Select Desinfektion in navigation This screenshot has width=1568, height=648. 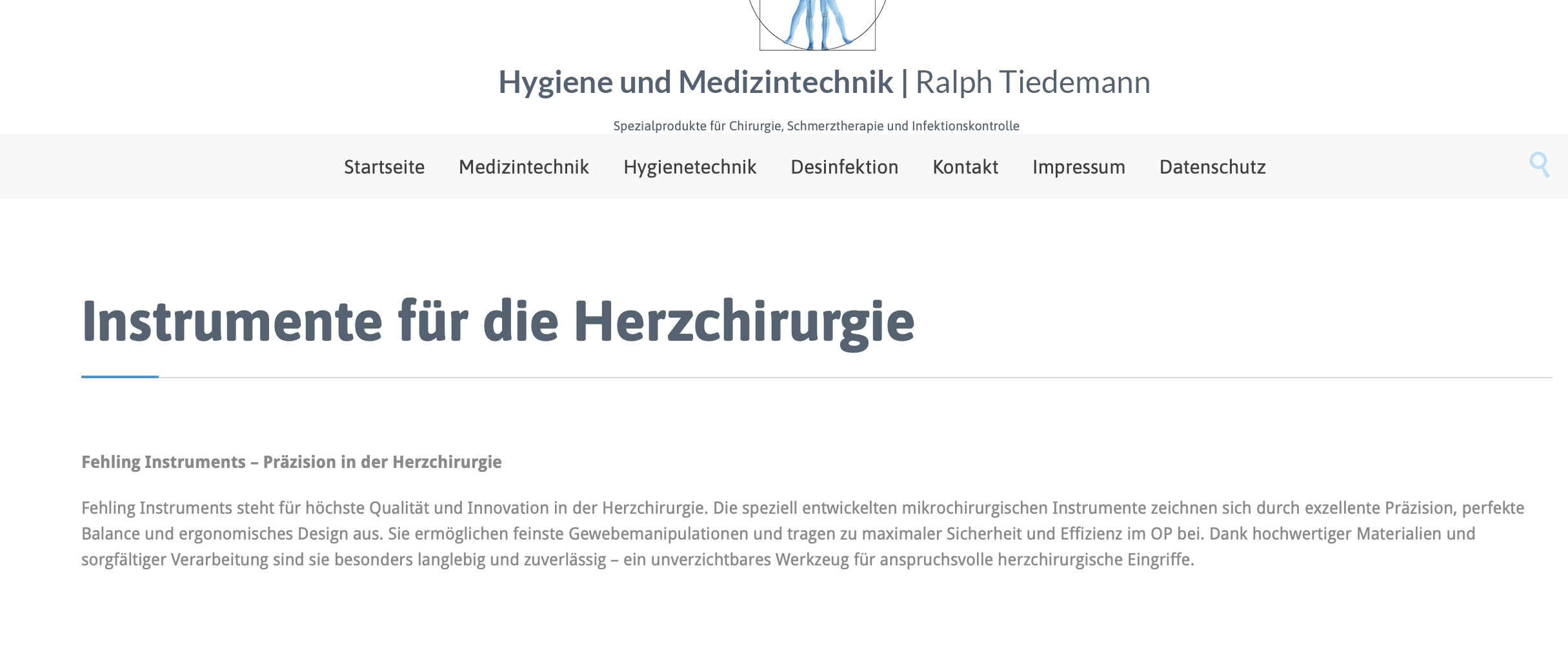[844, 167]
